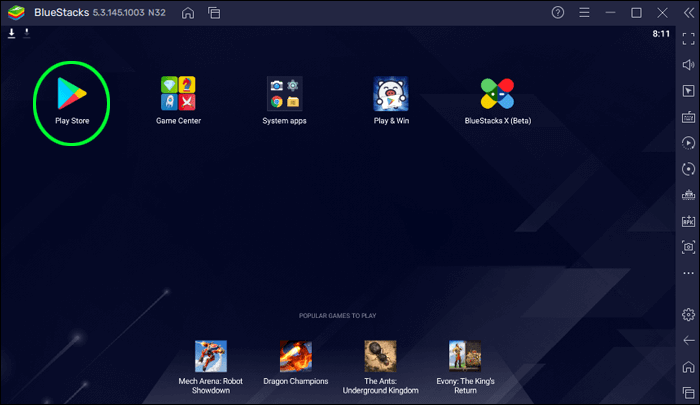Toggle cursor lock in the sidebar

pos(688,90)
